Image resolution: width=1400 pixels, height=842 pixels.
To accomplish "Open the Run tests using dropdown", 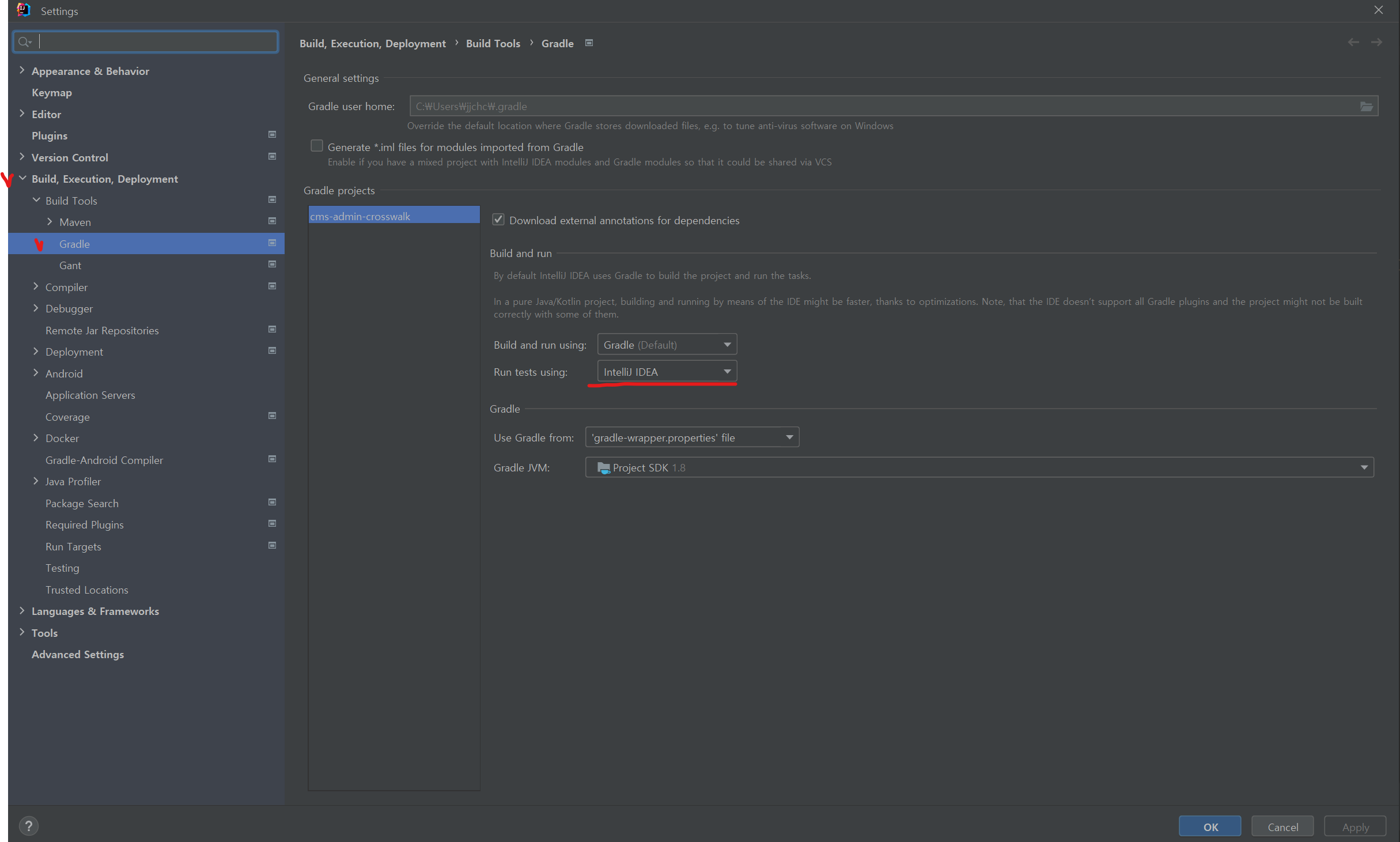I will click(x=667, y=372).
